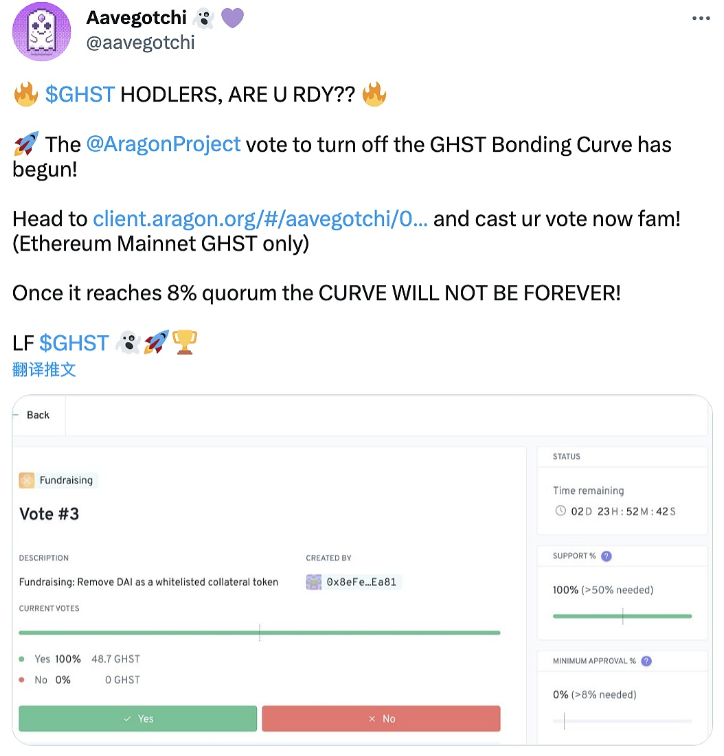
Task: Vote with the green Yes button
Action: 138,718
